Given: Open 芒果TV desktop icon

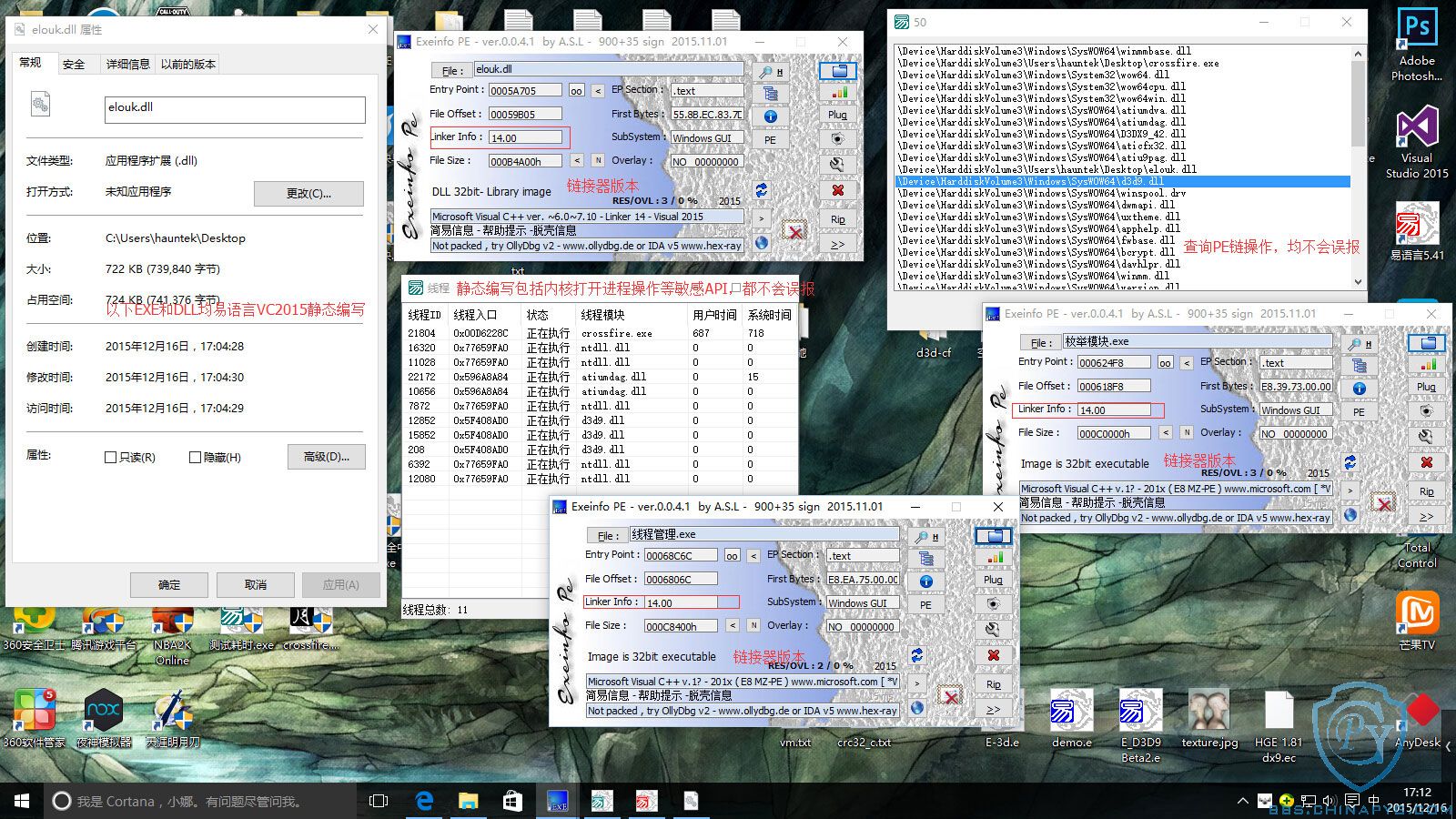Looking at the screenshot, I should [1417, 620].
